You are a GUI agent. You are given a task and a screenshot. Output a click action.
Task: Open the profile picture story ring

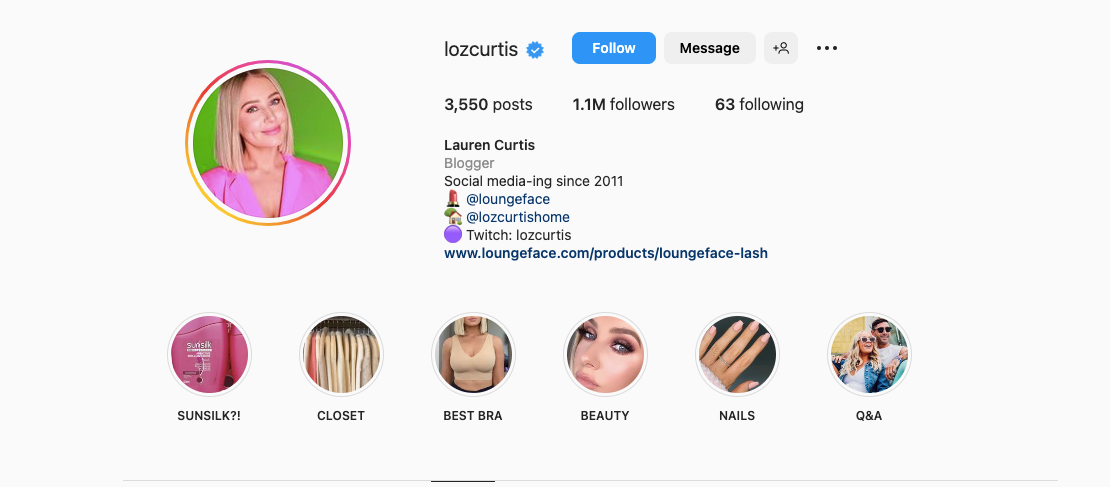tap(268, 143)
